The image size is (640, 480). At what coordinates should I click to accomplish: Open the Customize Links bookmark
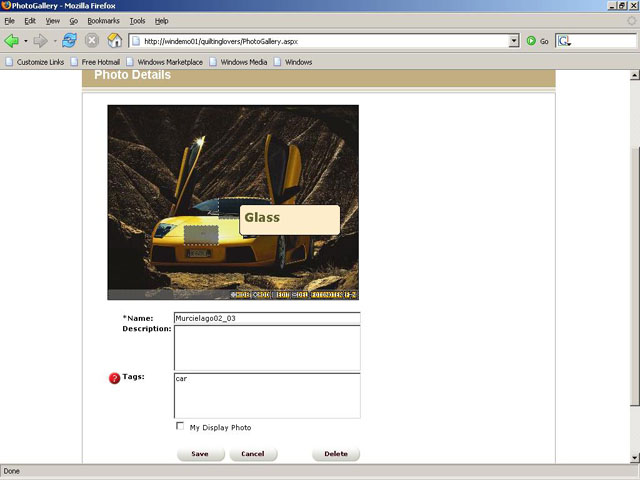point(35,62)
